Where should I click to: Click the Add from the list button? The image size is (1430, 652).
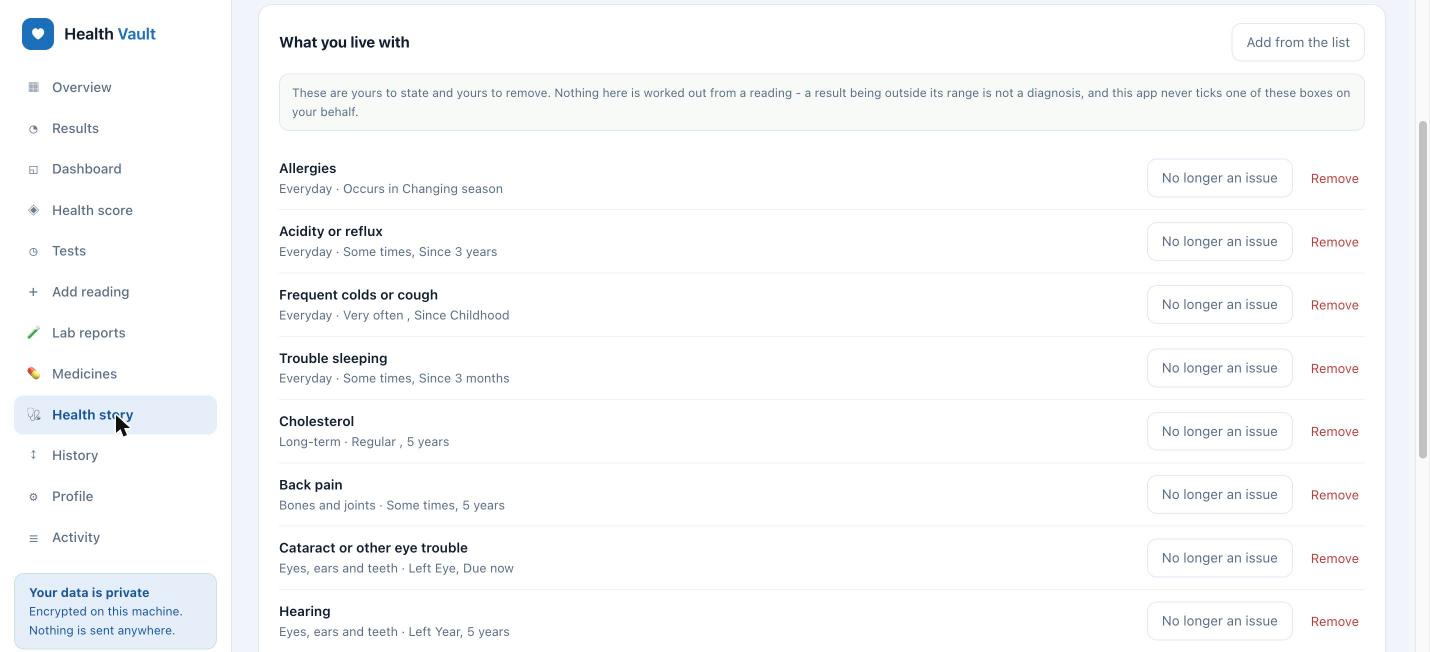point(1298,42)
